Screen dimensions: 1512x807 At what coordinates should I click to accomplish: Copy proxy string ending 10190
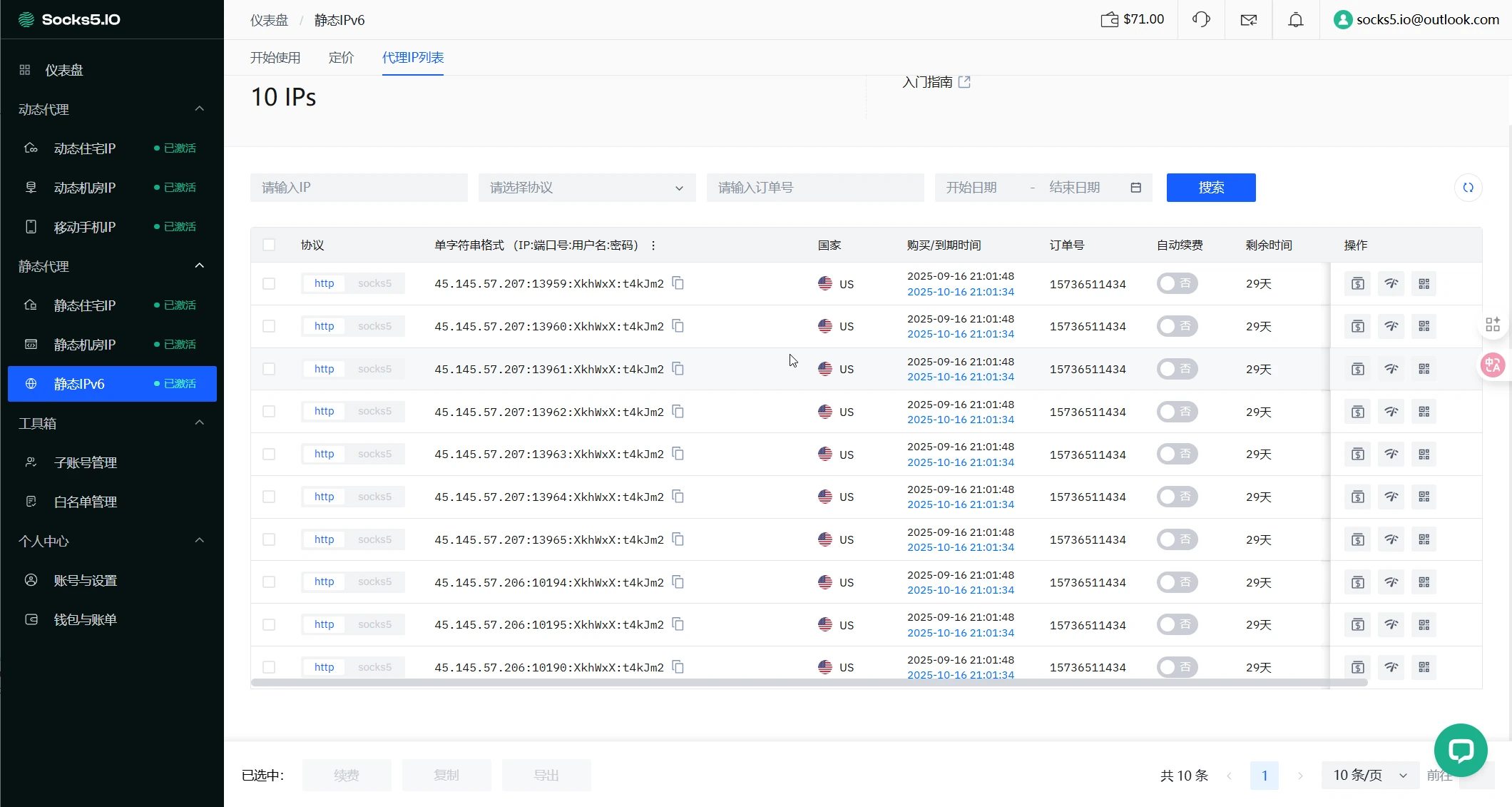tap(678, 667)
